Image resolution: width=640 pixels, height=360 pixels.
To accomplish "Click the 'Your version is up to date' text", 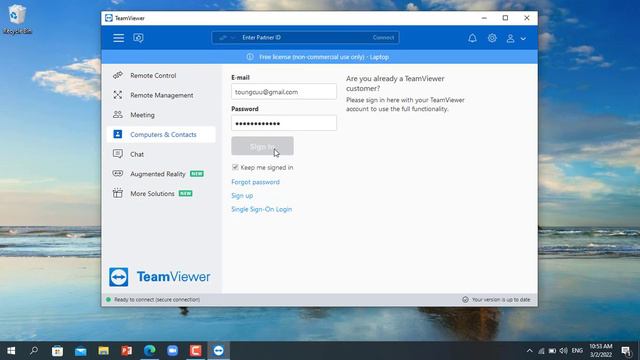I will 501,299.
